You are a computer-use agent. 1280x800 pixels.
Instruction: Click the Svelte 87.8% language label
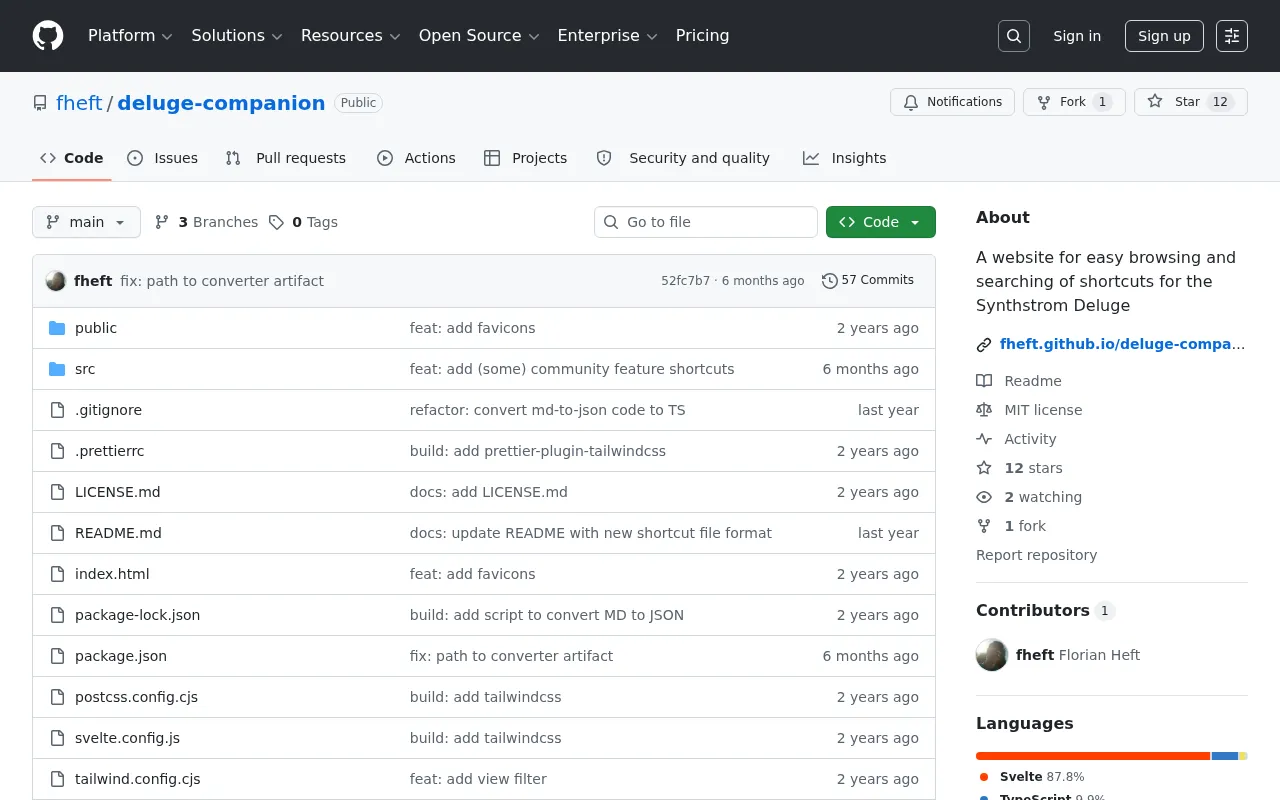1042,777
